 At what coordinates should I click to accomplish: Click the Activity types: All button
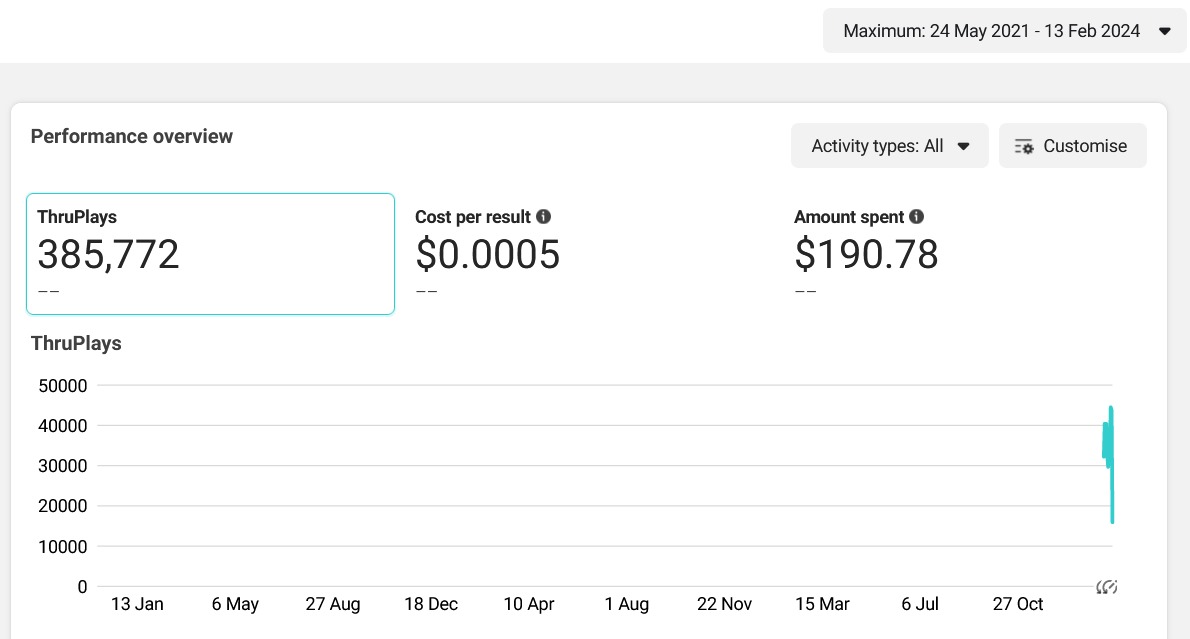coord(889,146)
